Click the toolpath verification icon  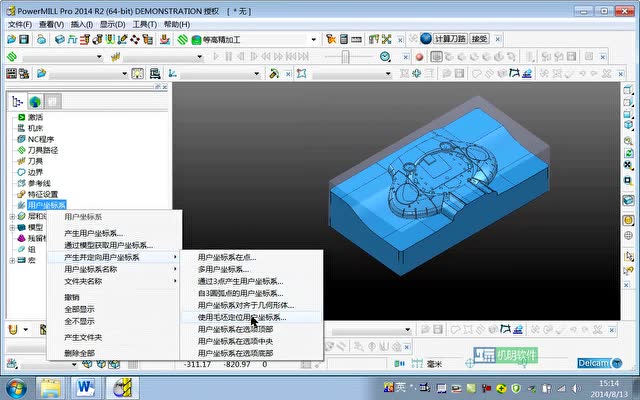coord(331,39)
